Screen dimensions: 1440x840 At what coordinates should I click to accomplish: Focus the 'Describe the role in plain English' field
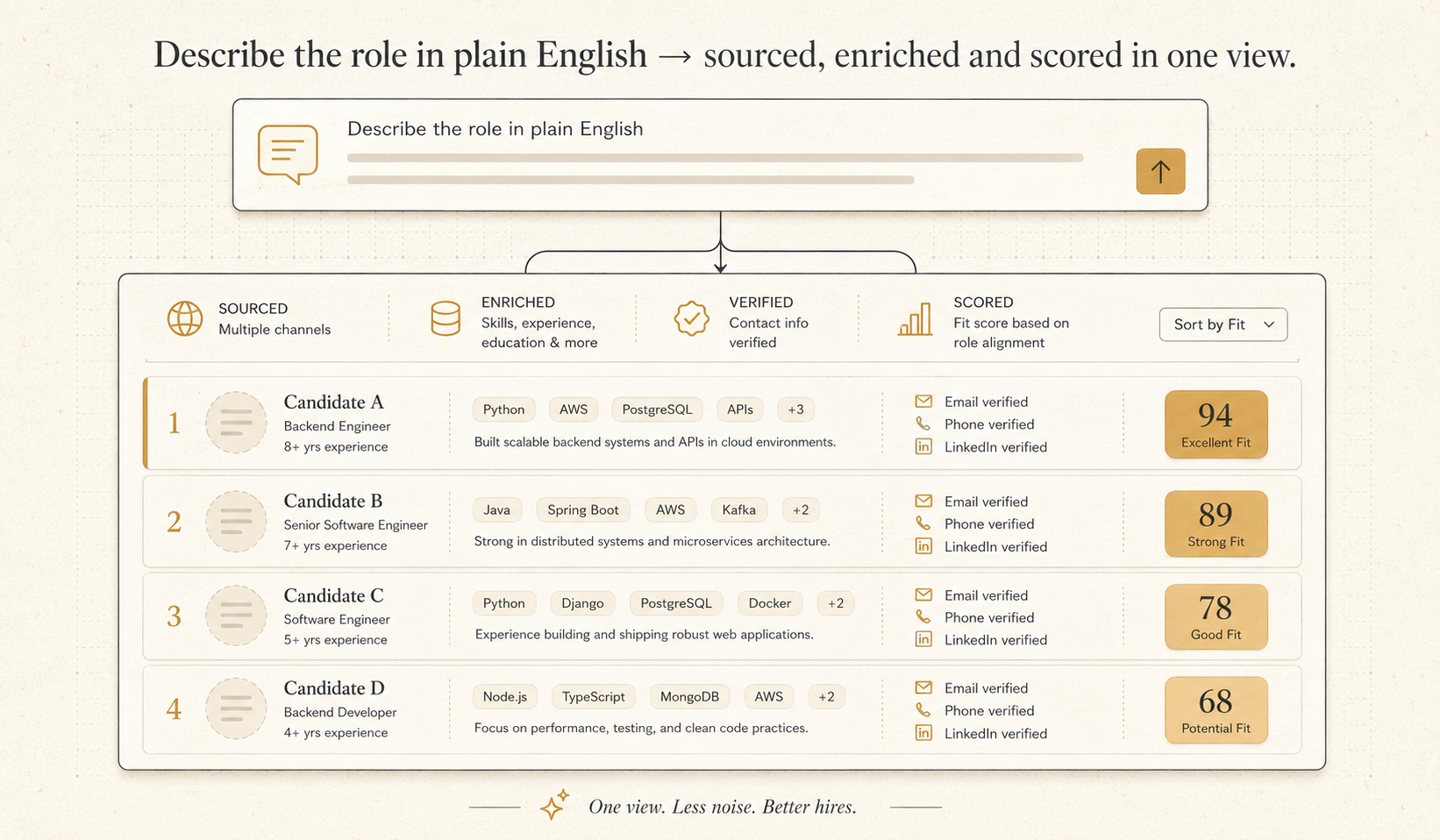(720, 155)
